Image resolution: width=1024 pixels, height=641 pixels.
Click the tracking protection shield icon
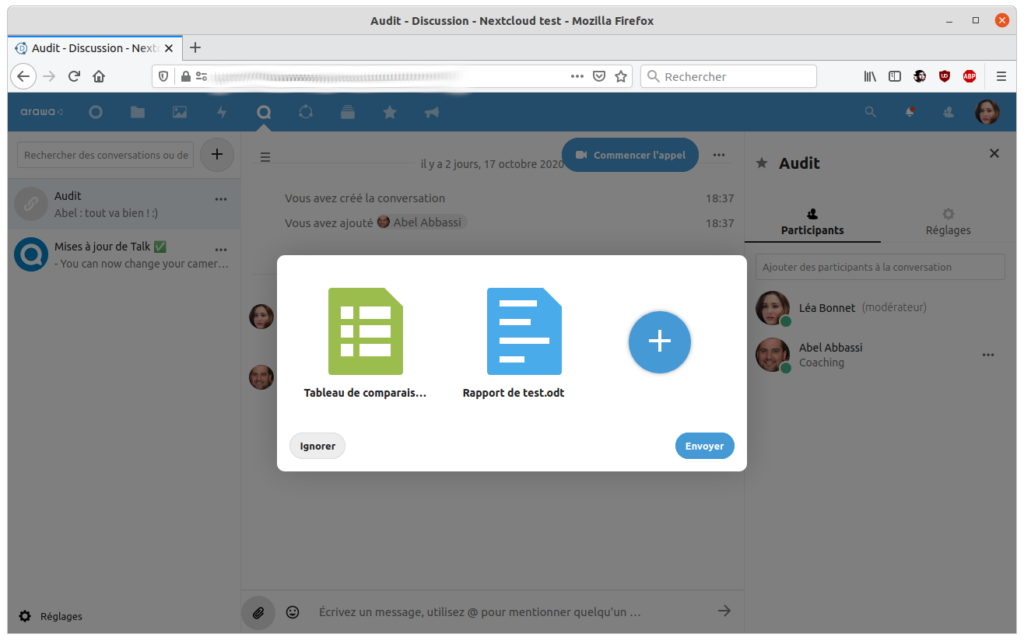163,76
